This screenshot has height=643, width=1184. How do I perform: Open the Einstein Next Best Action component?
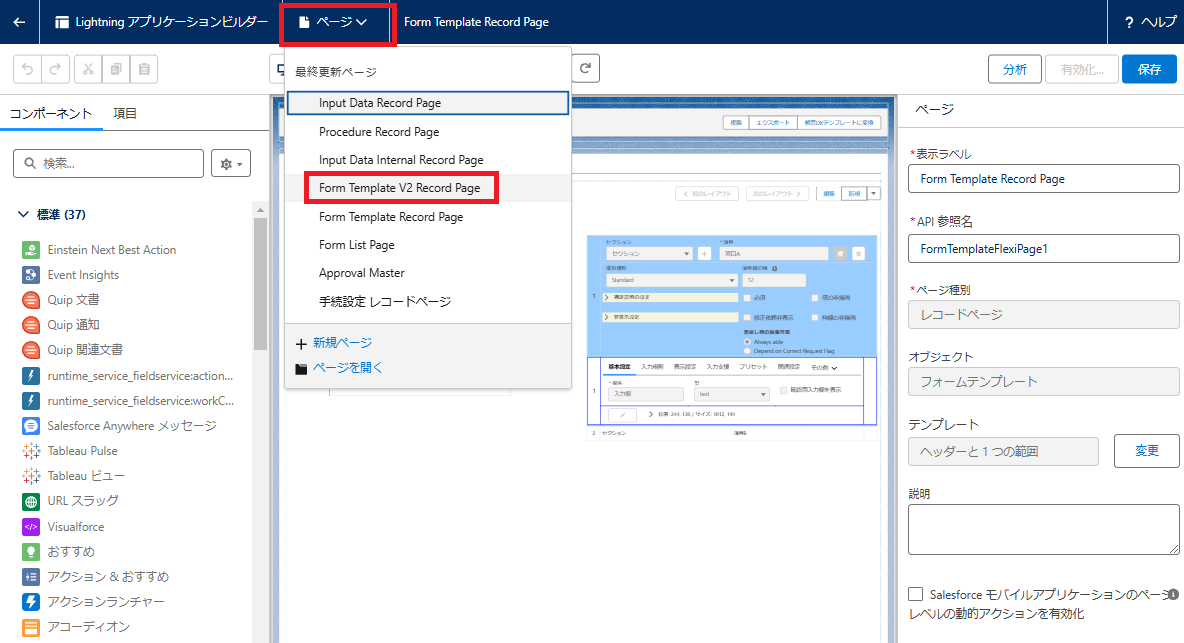[x=112, y=250]
